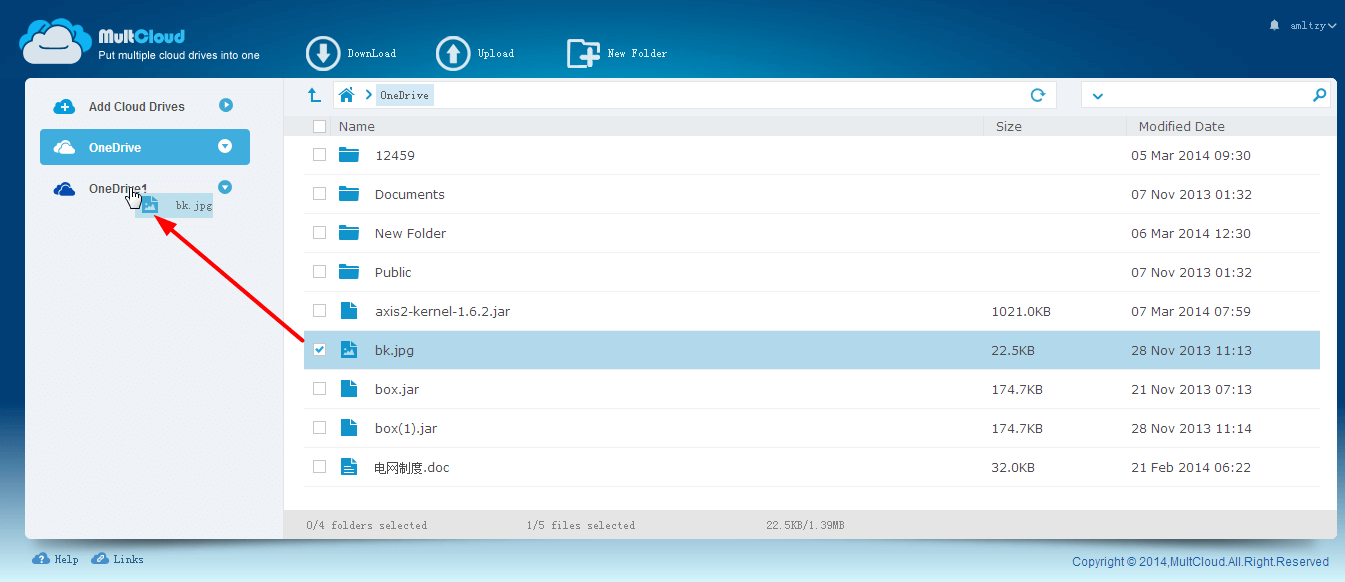
Task: Open the amltzy account menu
Action: click(1313, 25)
